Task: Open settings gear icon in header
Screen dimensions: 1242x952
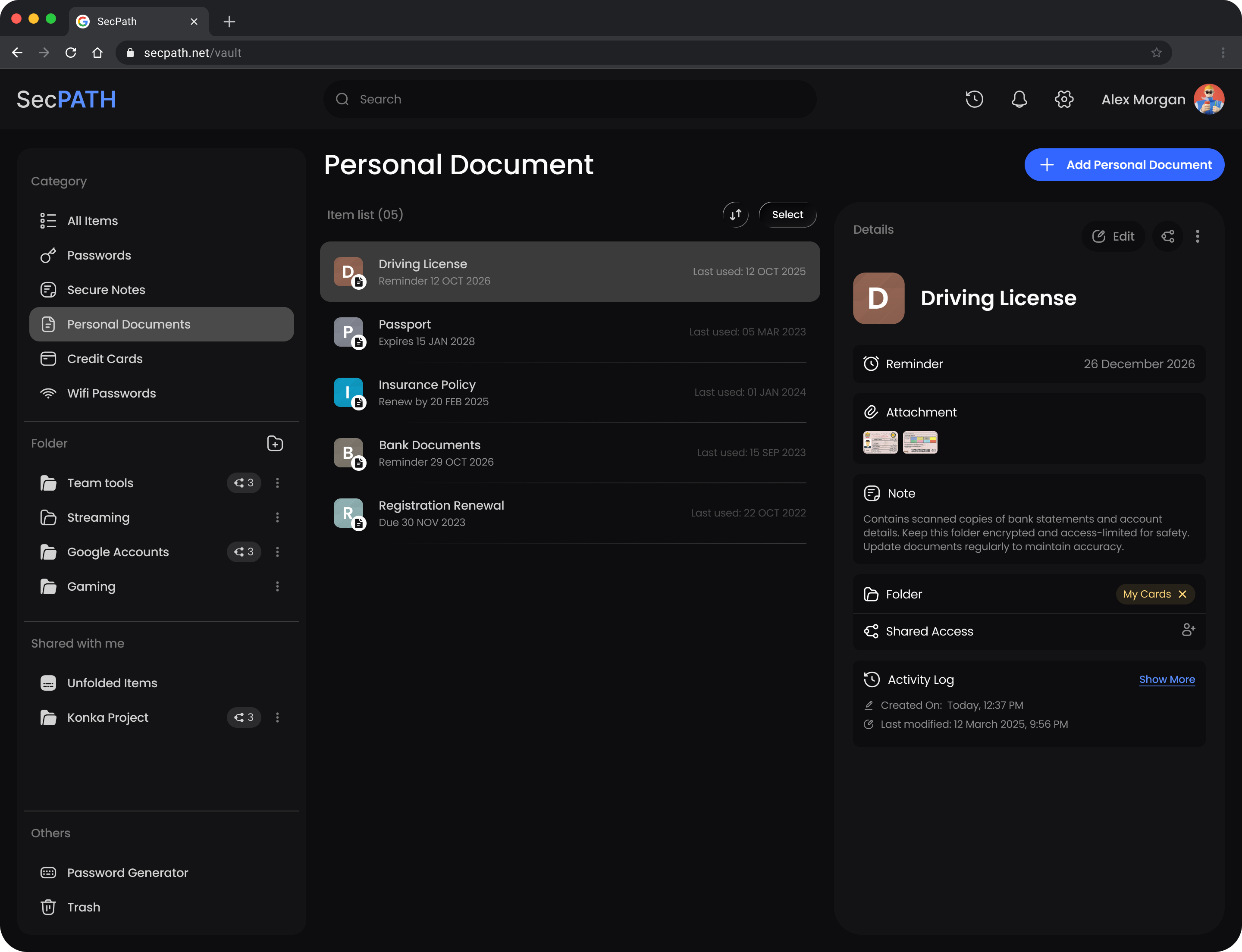Action: tap(1064, 99)
